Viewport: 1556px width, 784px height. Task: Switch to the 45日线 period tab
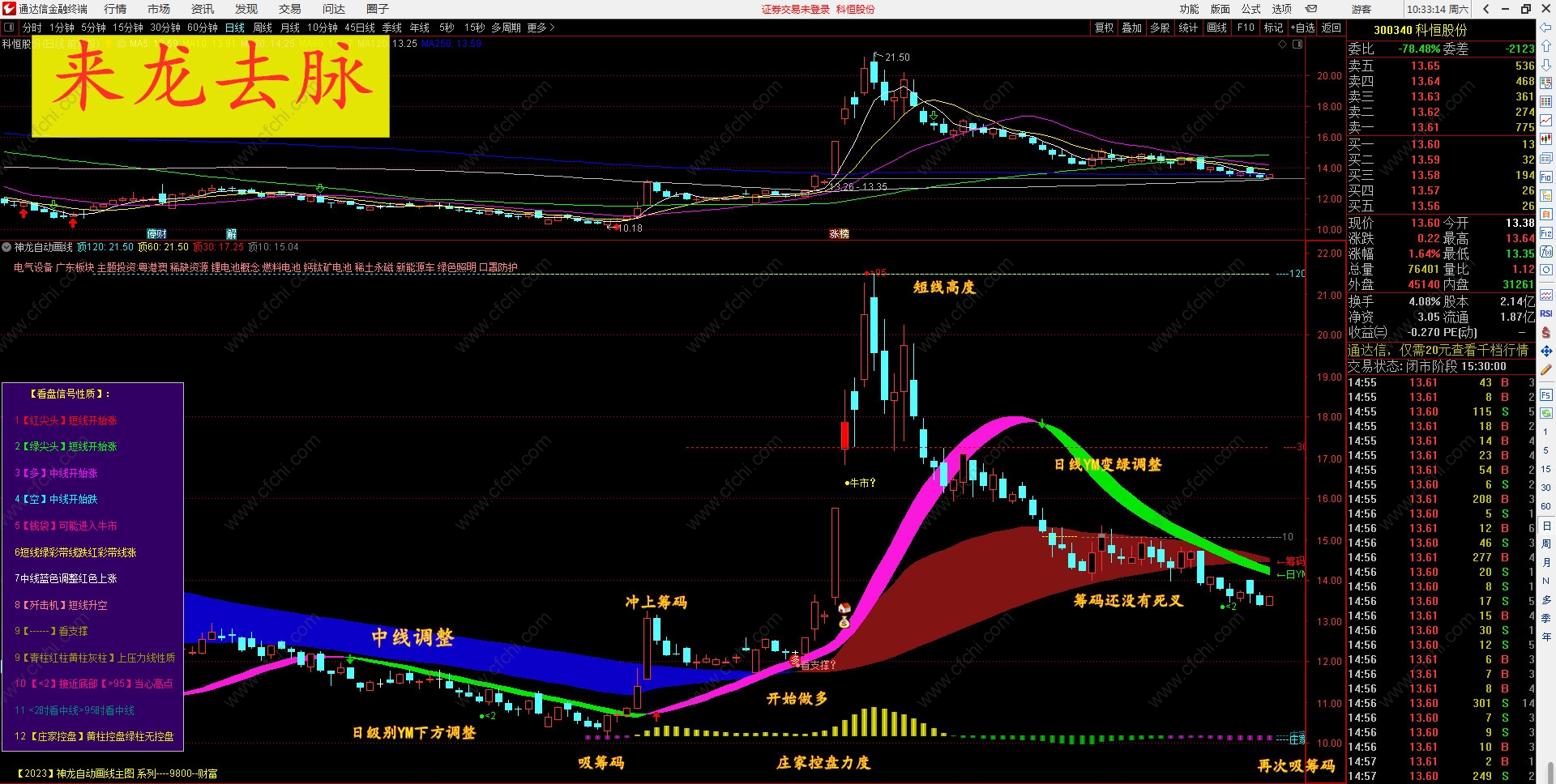pyautogui.click(x=360, y=28)
